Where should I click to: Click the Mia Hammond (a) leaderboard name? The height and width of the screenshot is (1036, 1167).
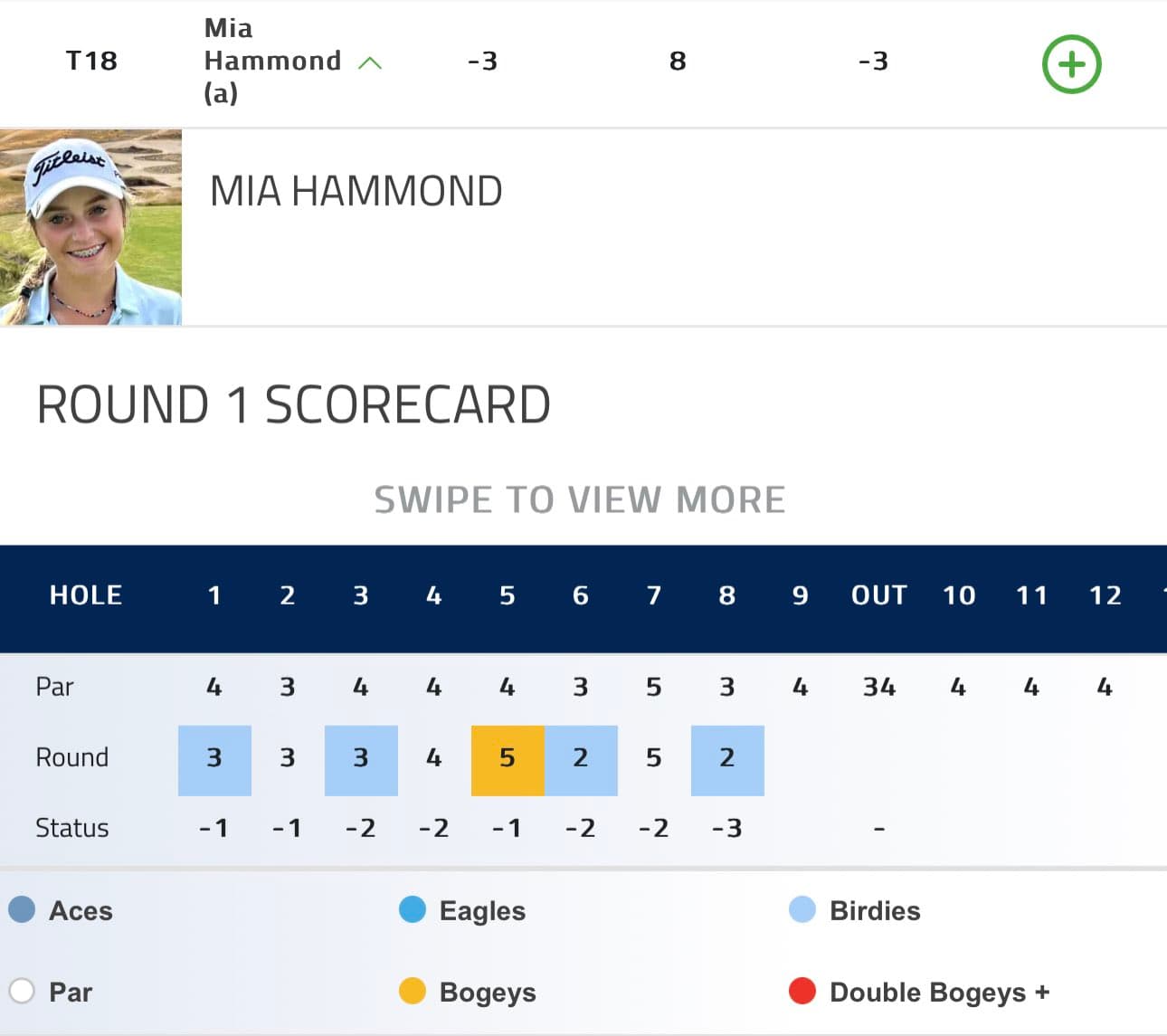coord(272,61)
